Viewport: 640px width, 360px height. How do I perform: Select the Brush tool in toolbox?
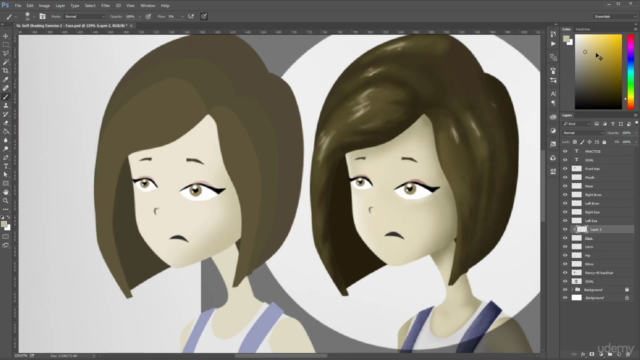click(x=6, y=97)
